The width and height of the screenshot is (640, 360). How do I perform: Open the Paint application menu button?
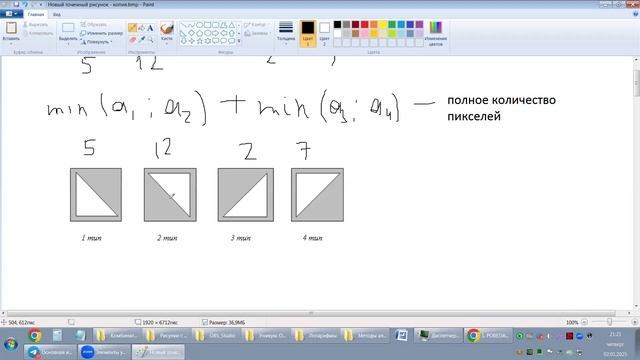[x=11, y=14]
